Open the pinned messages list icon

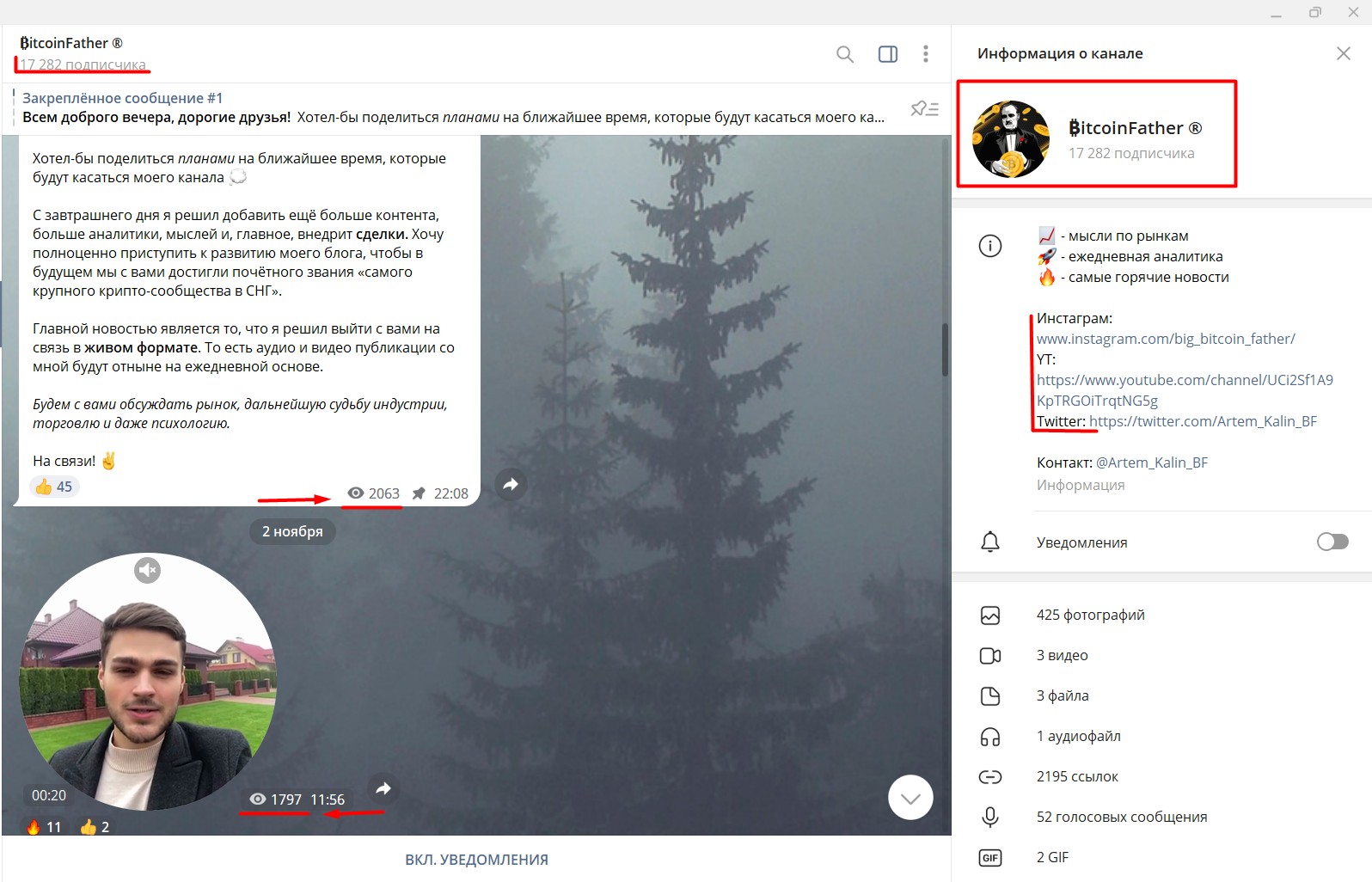click(x=925, y=108)
